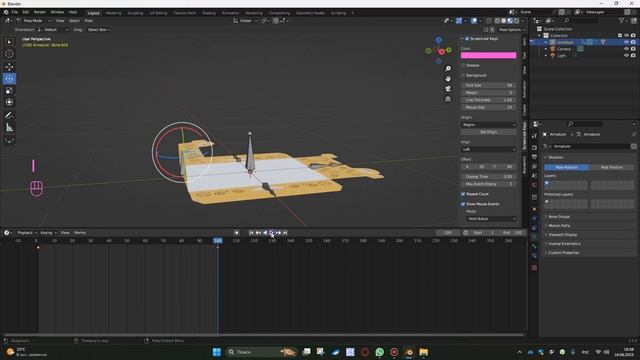Open the File menu

[x=15, y=12]
